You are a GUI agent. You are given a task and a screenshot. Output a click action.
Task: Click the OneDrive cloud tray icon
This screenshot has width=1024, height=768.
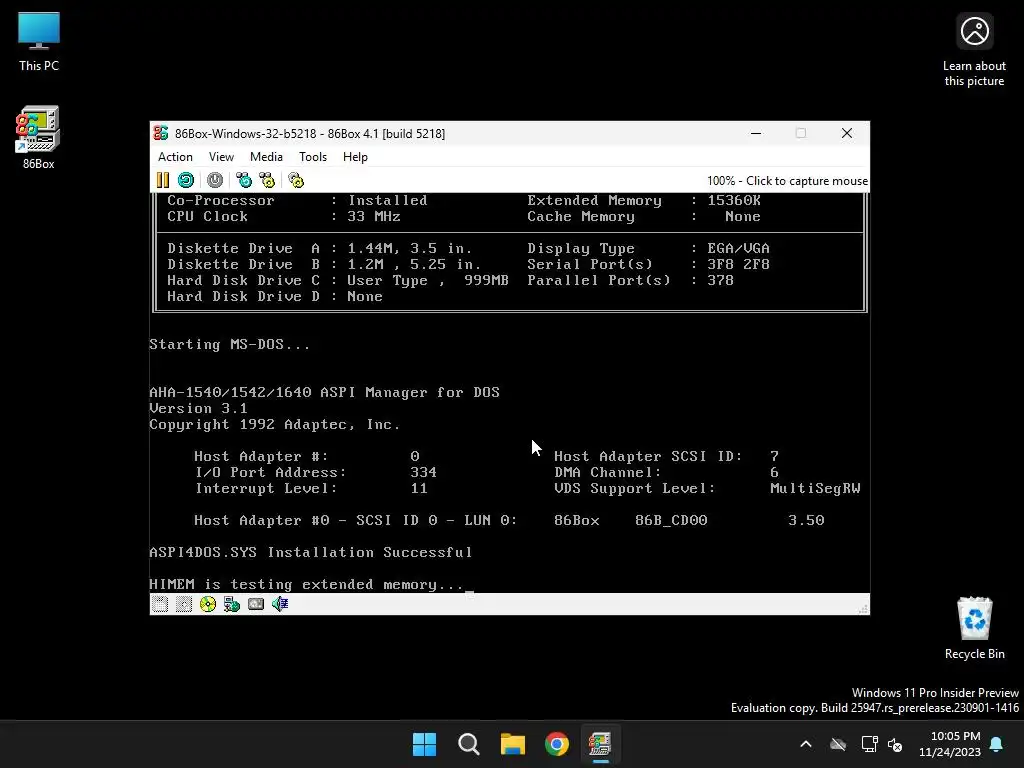tap(838, 744)
